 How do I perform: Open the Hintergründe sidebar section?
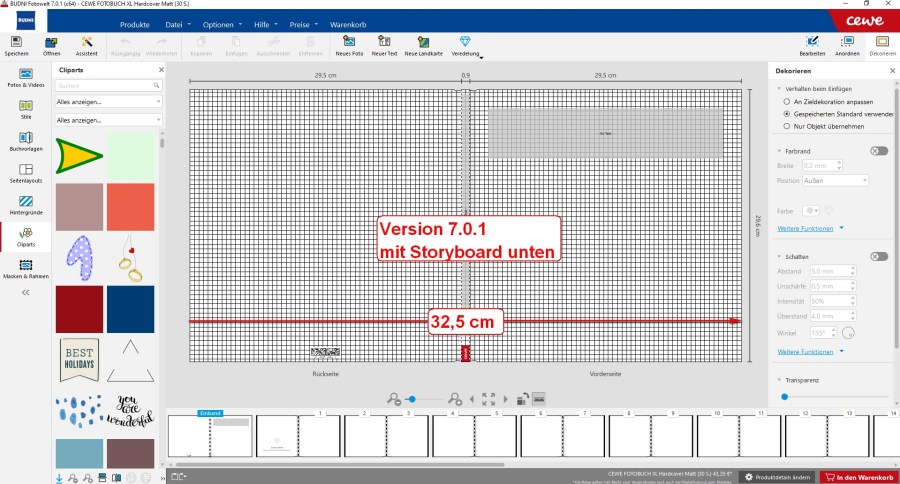[x=26, y=205]
